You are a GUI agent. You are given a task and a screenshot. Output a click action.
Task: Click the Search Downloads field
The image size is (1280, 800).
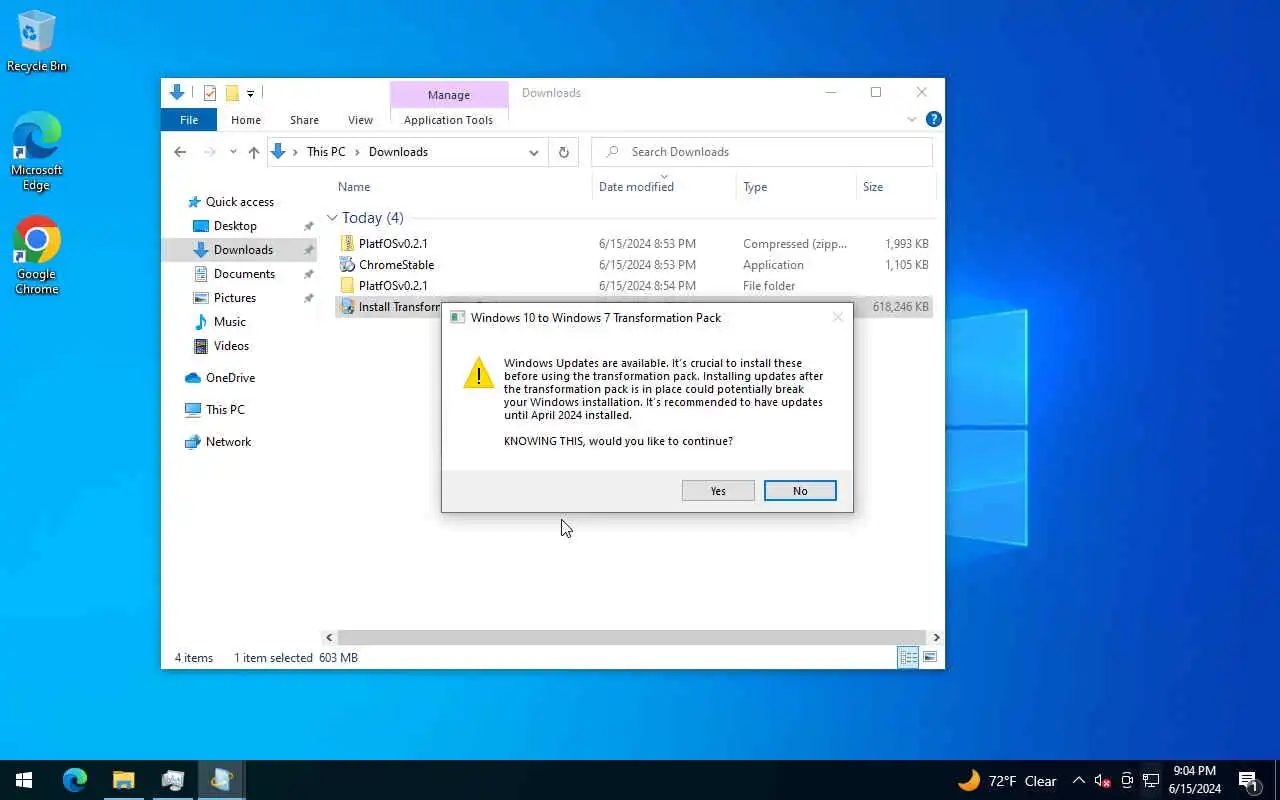(x=762, y=152)
